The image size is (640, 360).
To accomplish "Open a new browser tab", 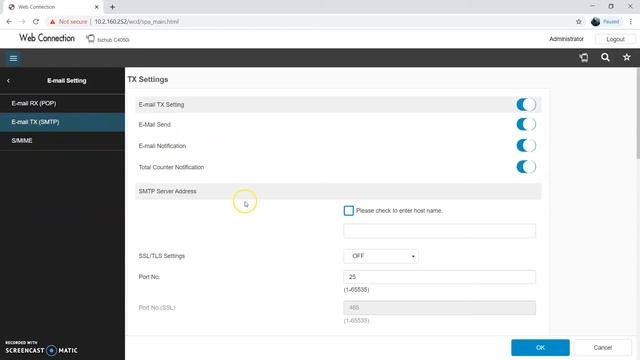I will pyautogui.click(x=112, y=7).
